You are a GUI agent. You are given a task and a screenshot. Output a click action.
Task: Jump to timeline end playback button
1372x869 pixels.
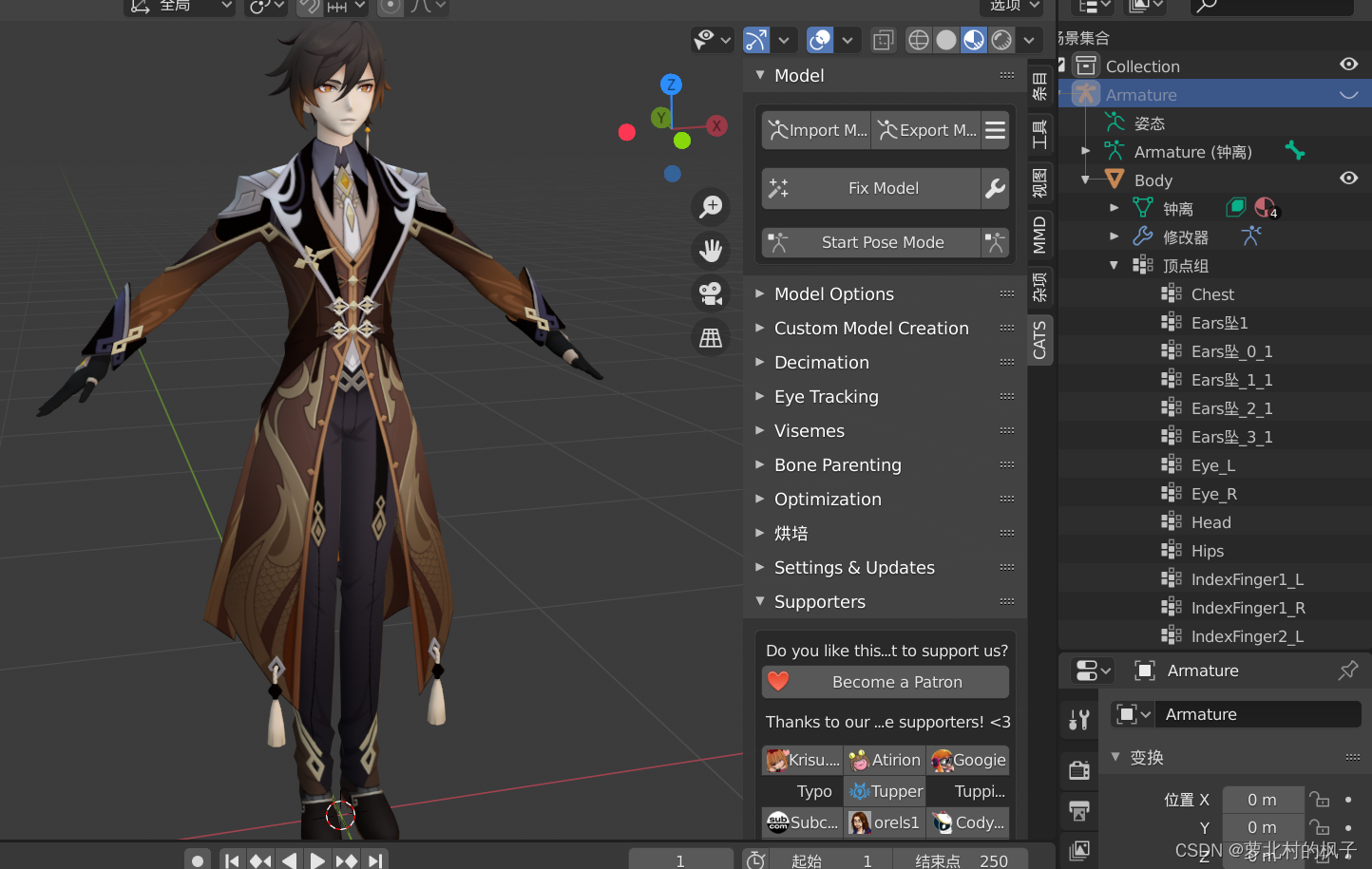(375, 860)
